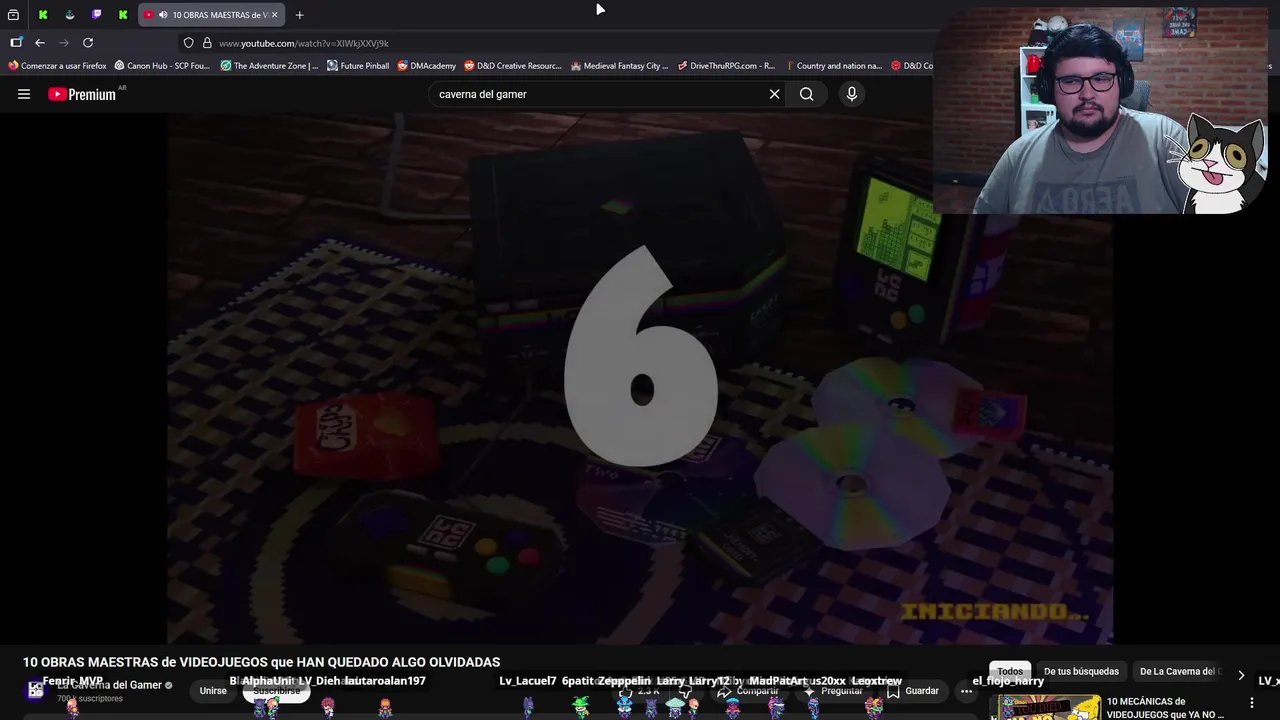The height and width of the screenshot is (720, 1280).
Task: Open the three-dot more actions button
Action: [x=966, y=691]
